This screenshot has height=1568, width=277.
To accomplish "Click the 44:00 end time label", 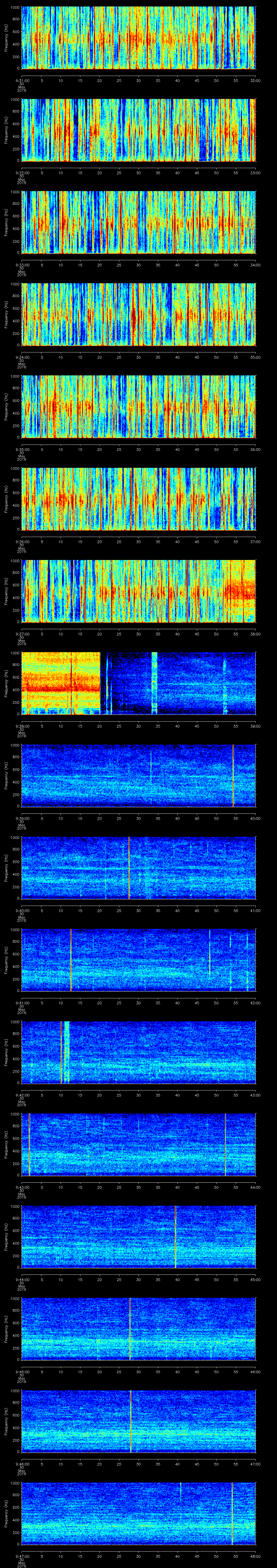I will [255, 1187].
